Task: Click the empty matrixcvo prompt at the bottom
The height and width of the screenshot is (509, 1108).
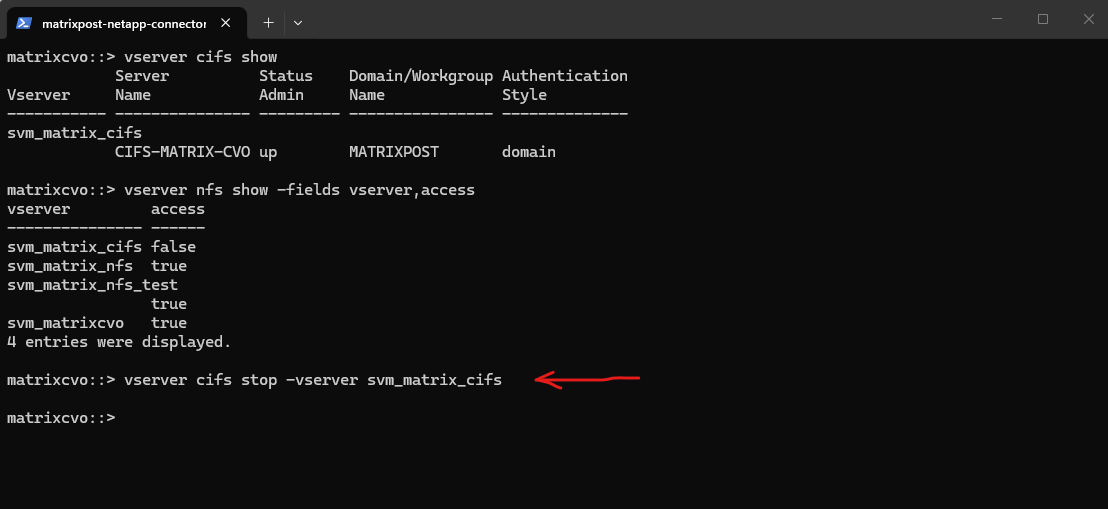Action: pyautogui.click(x=61, y=418)
